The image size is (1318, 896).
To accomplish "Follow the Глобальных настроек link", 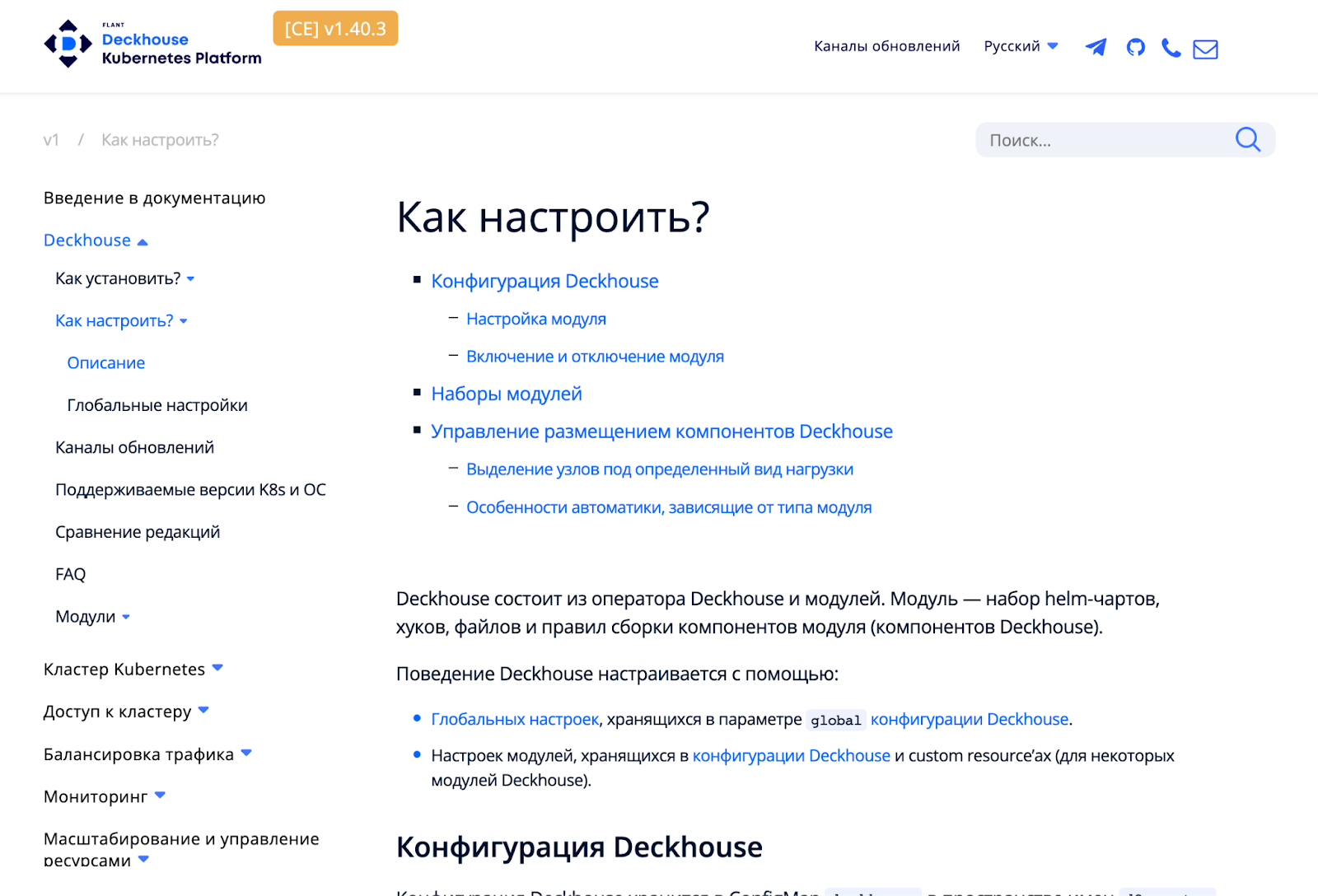I will pyautogui.click(x=515, y=719).
